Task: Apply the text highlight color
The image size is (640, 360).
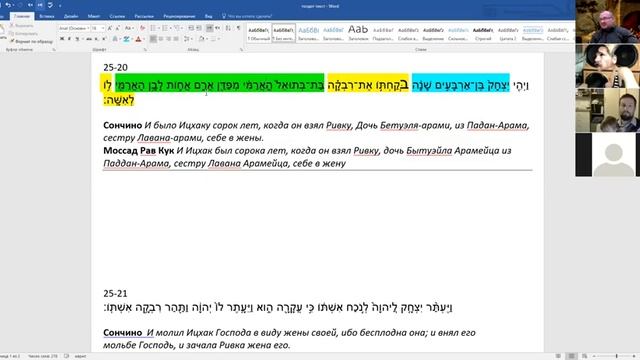Action: click(x=126, y=39)
